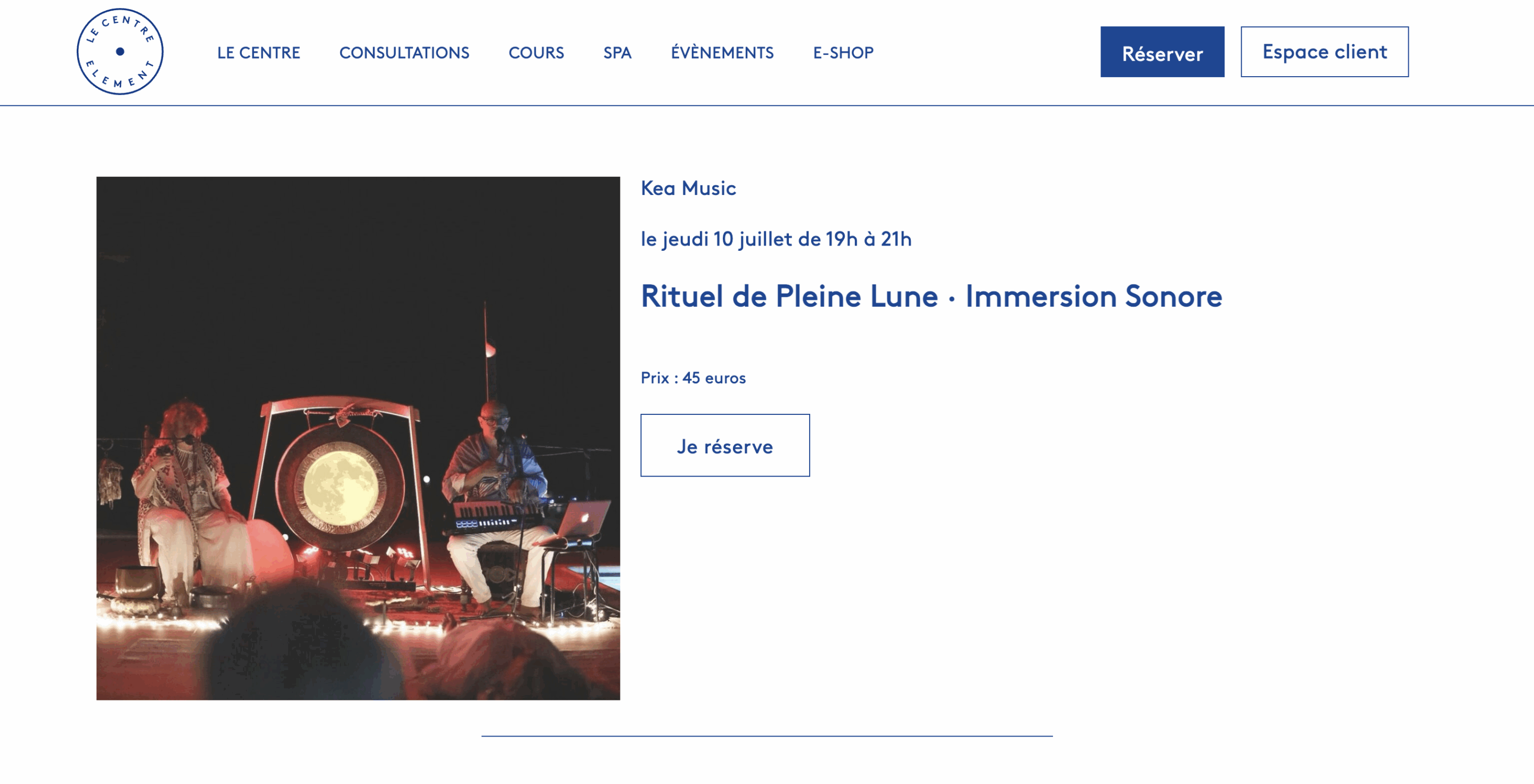This screenshot has height=784, width=1534.
Task: Click the Le Centre Element circular logo
Action: (120, 52)
